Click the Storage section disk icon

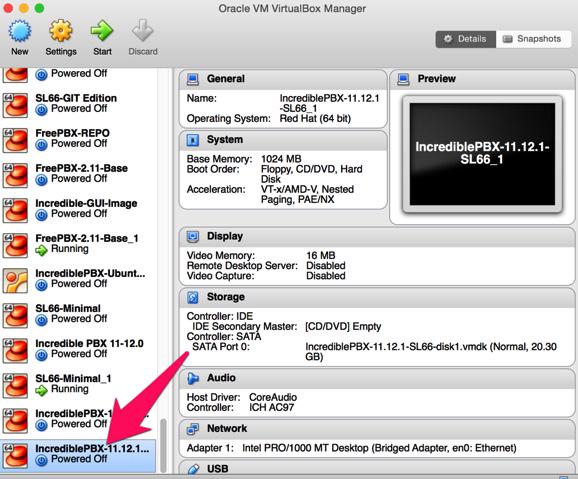pos(192,297)
